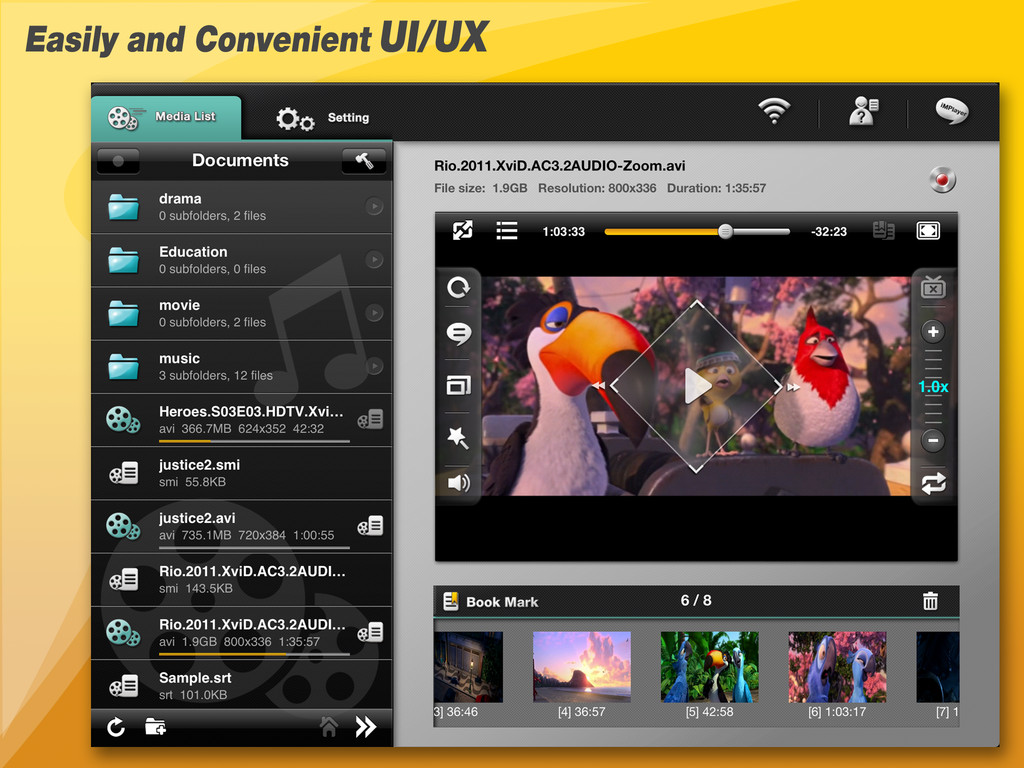Decrease playback speed with minus button
Image resolution: width=1024 pixels, height=768 pixels.
tap(933, 440)
